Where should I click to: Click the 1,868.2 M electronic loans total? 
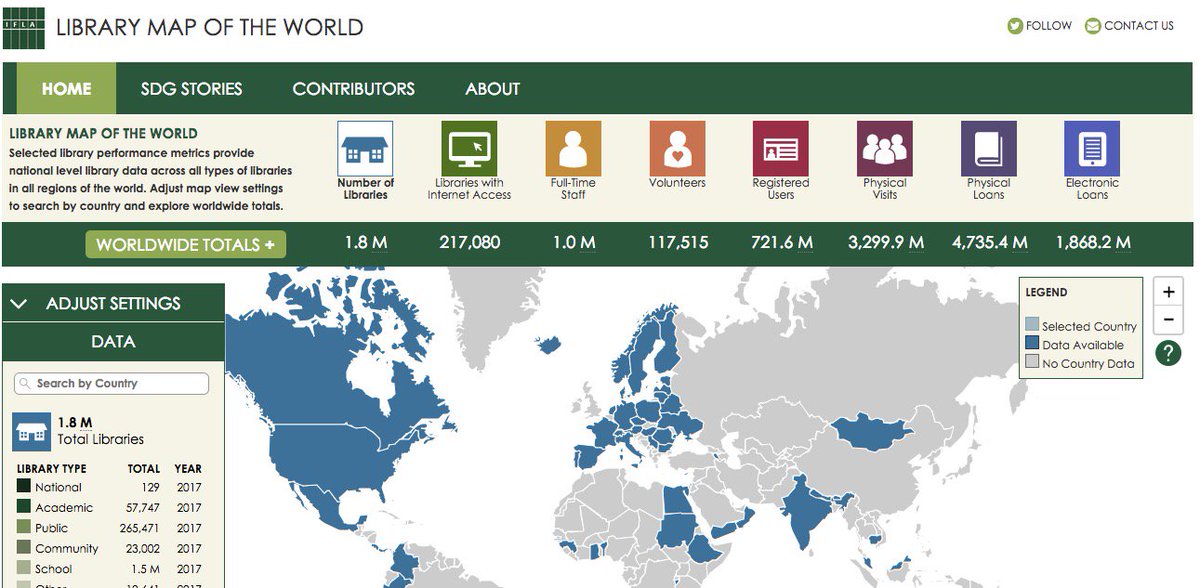pos(1093,243)
